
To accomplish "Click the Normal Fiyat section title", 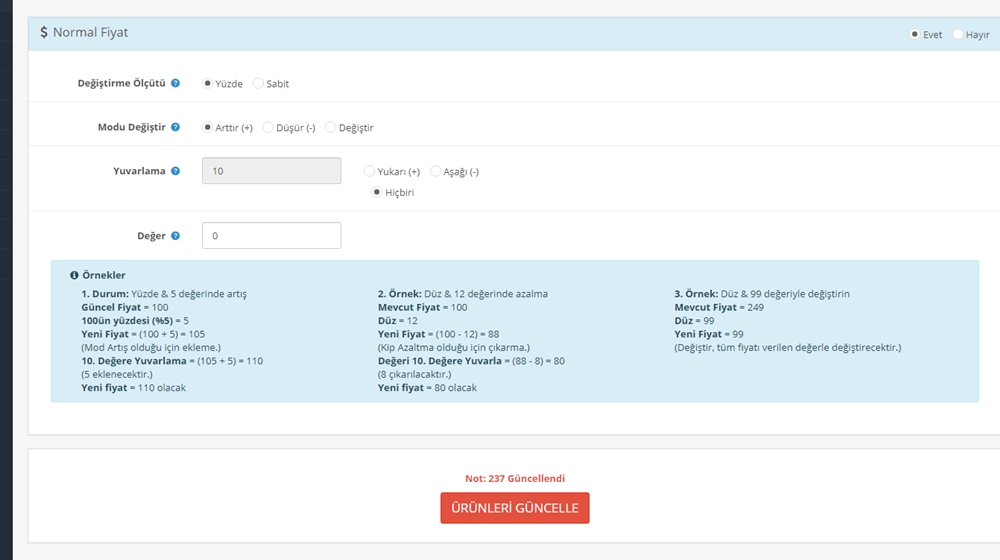I will click(x=91, y=32).
